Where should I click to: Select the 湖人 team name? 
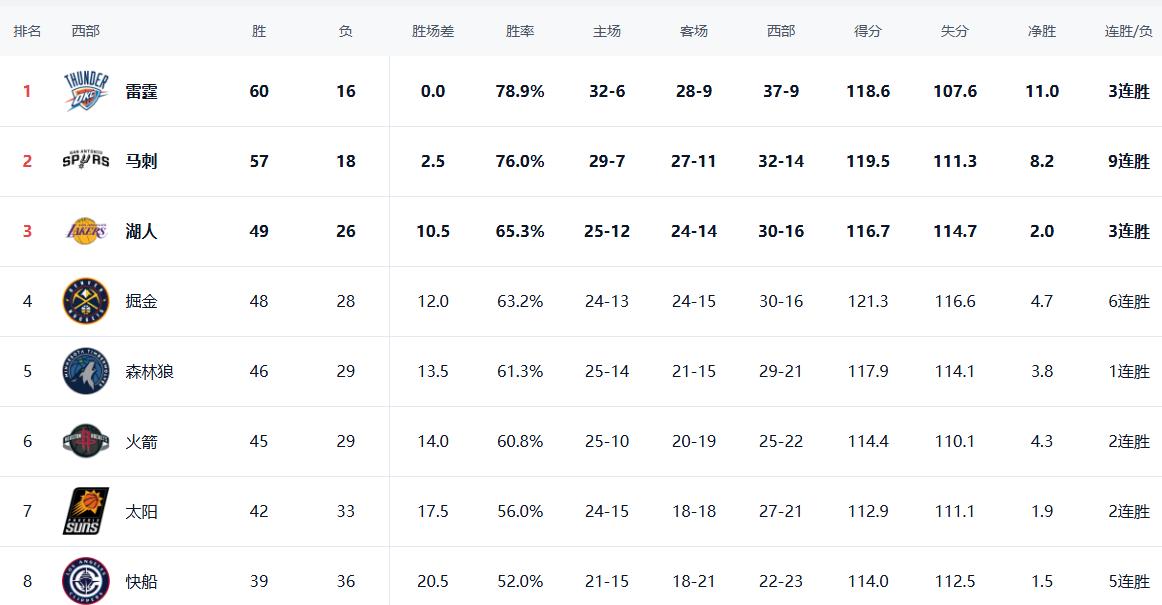pyautogui.click(x=141, y=231)
